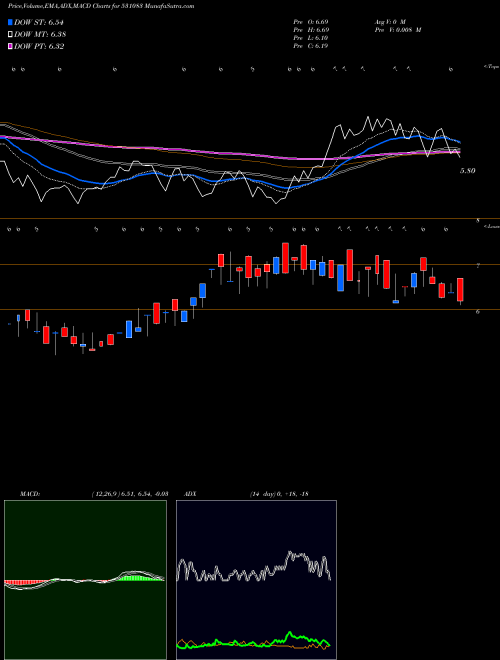Click the 8 price level axis label

point(478,221)
